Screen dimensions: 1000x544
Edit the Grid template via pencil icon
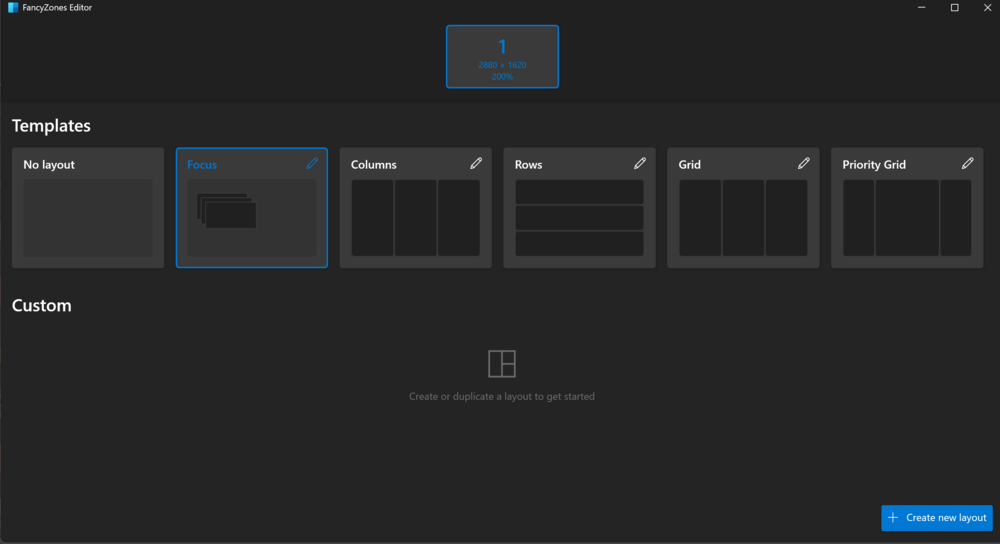tap(804, 163)
